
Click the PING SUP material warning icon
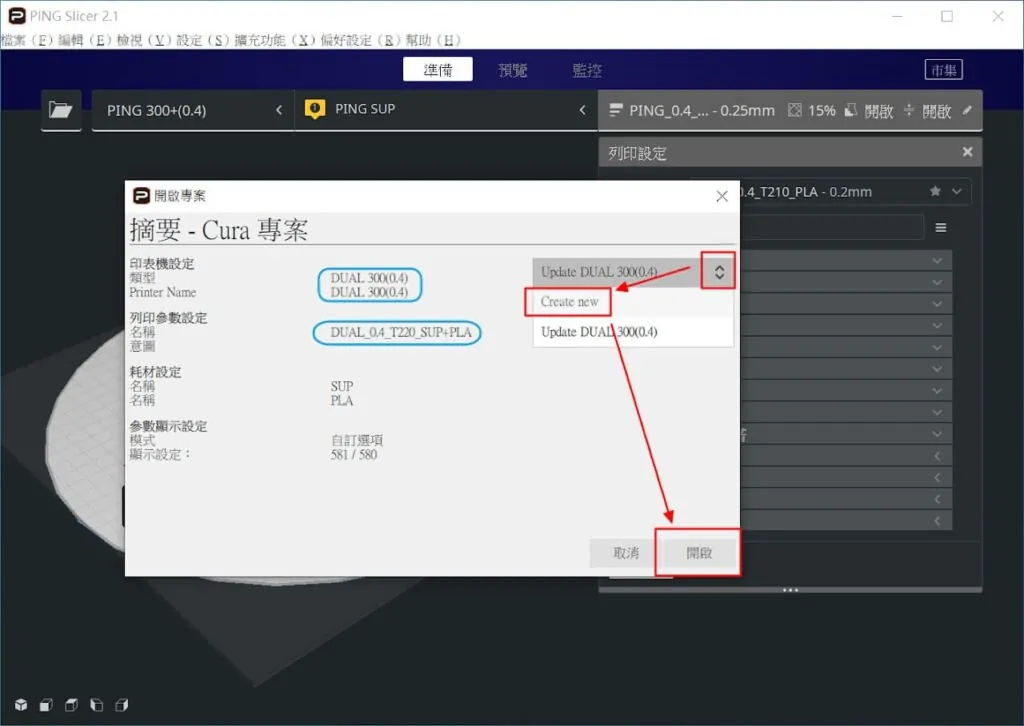(x=315, y=109)
